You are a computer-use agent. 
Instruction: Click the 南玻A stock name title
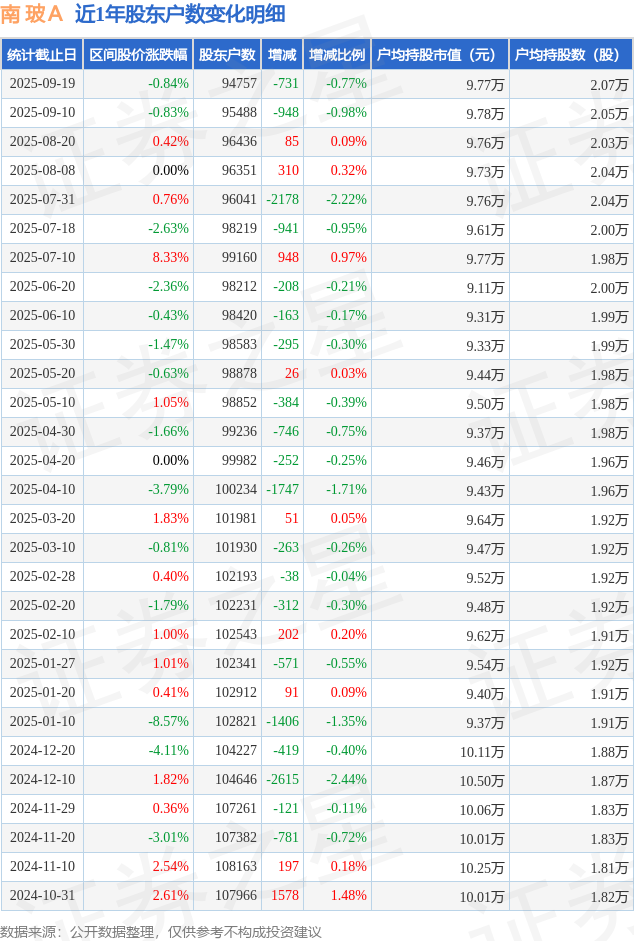coord(31,14)
